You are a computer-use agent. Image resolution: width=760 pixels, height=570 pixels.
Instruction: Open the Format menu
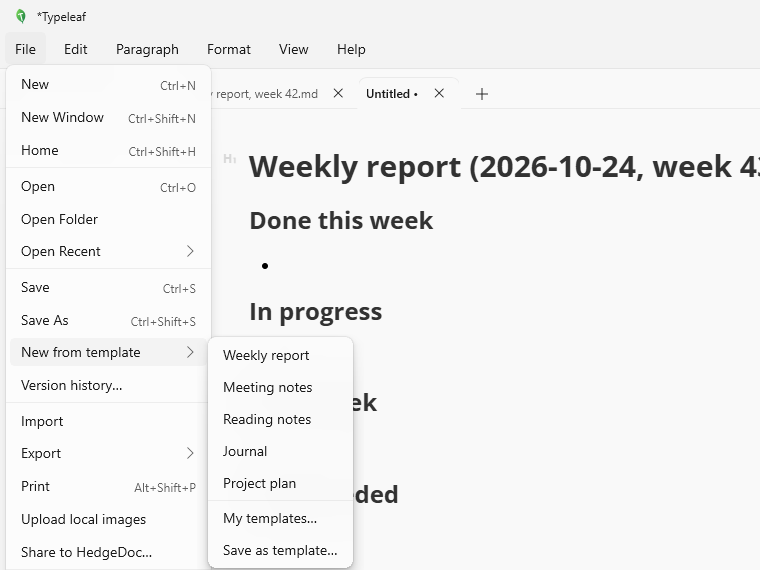coord(229,49)
